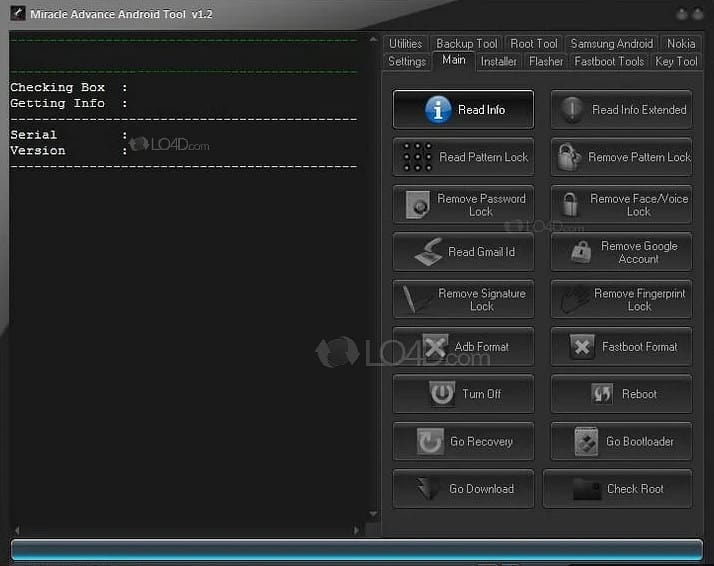Click the Miracle Advance Android Tool title text
714x566 pixels.
coord(121,14)
